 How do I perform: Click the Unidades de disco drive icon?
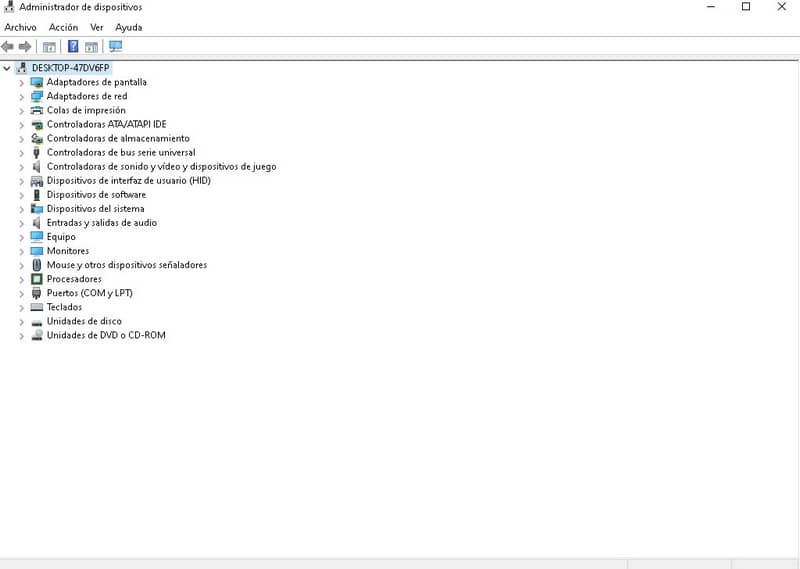pyautogui.click(x=37, y=323)
